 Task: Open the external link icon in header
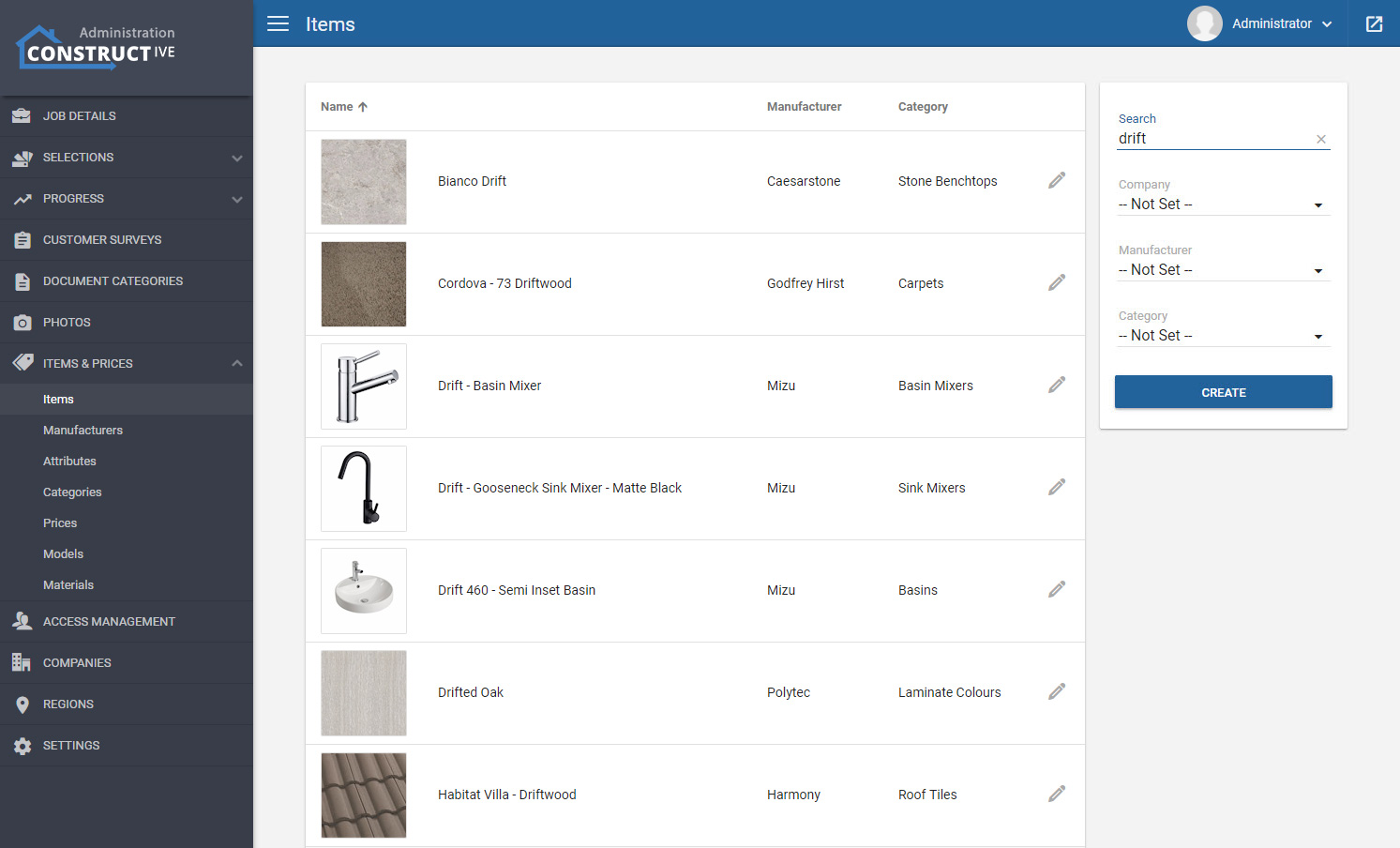pos(1374,23)
